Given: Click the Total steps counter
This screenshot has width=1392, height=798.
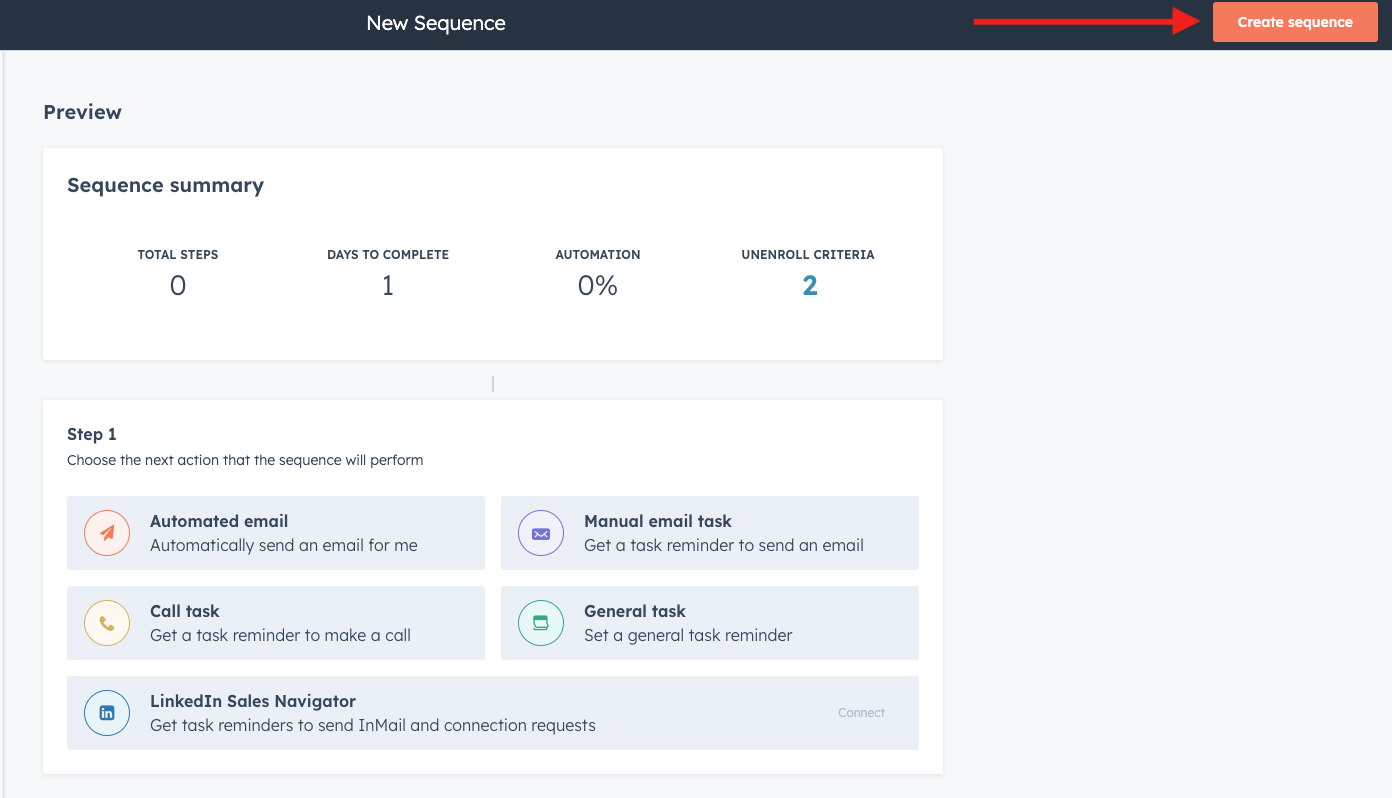Looking at the screenshot, I should click(x=177, y=285).
